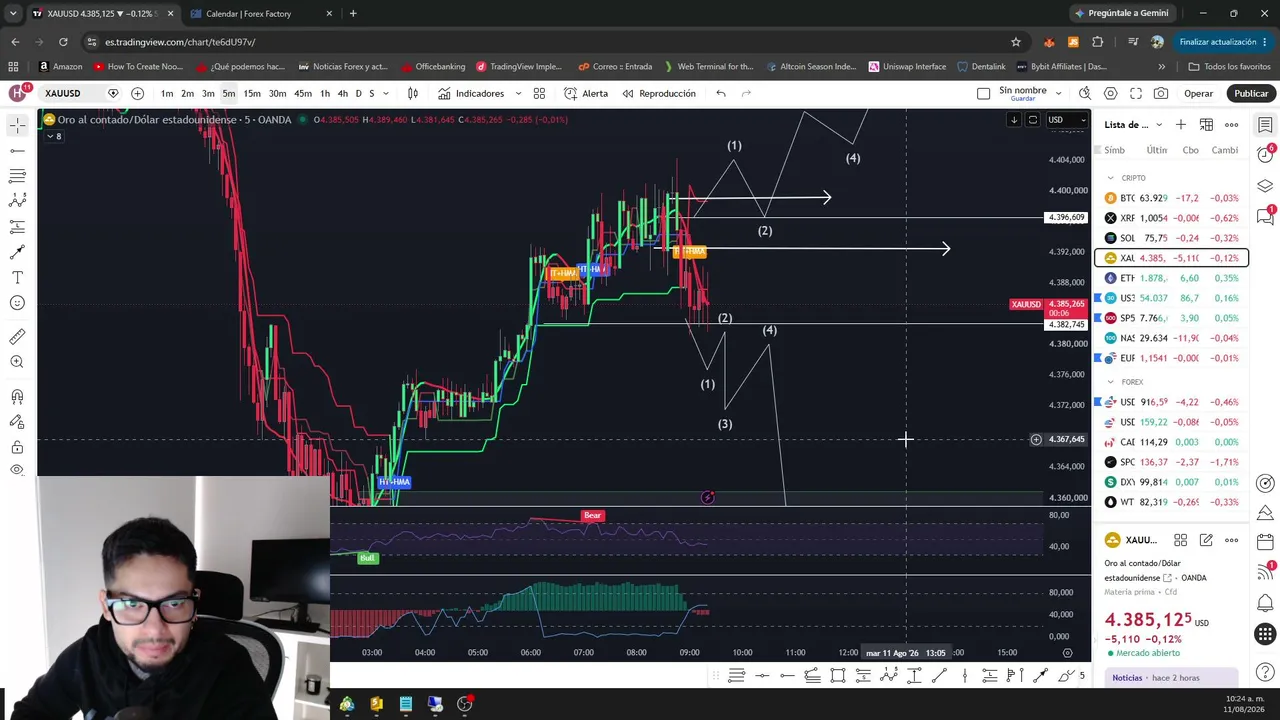Toggle magnet mode for drawings

click(17, 396)
